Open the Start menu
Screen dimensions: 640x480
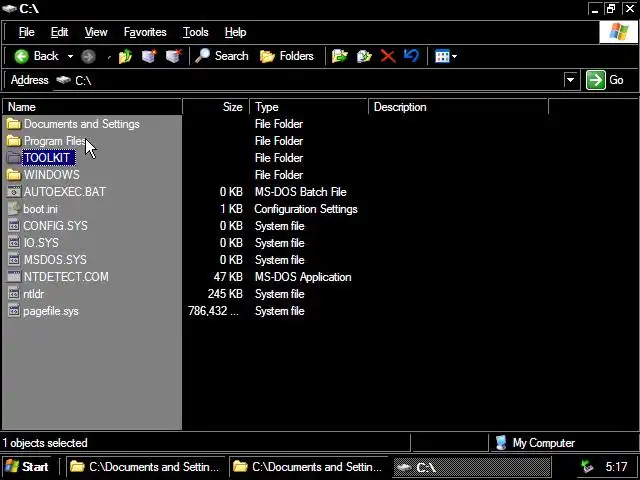27,467
